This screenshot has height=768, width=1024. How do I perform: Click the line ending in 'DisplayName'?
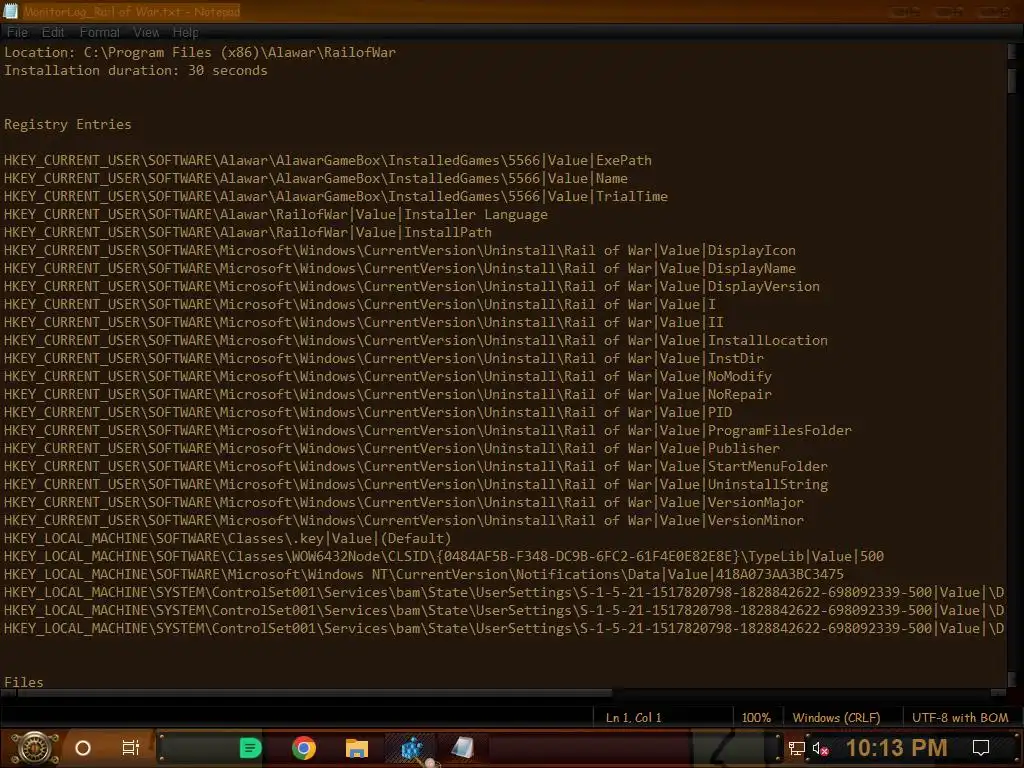tap(400, 268)
